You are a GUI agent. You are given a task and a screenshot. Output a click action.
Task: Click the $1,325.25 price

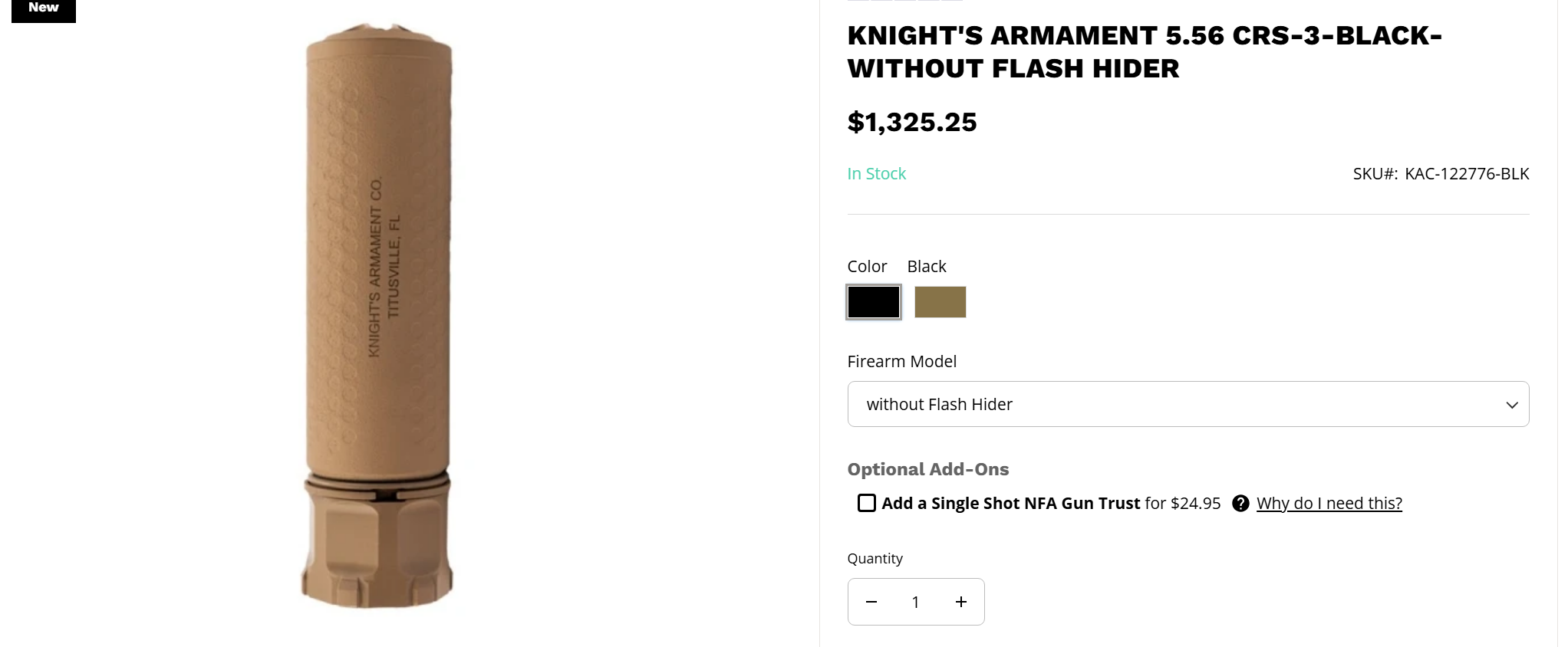tap(911, 122)
